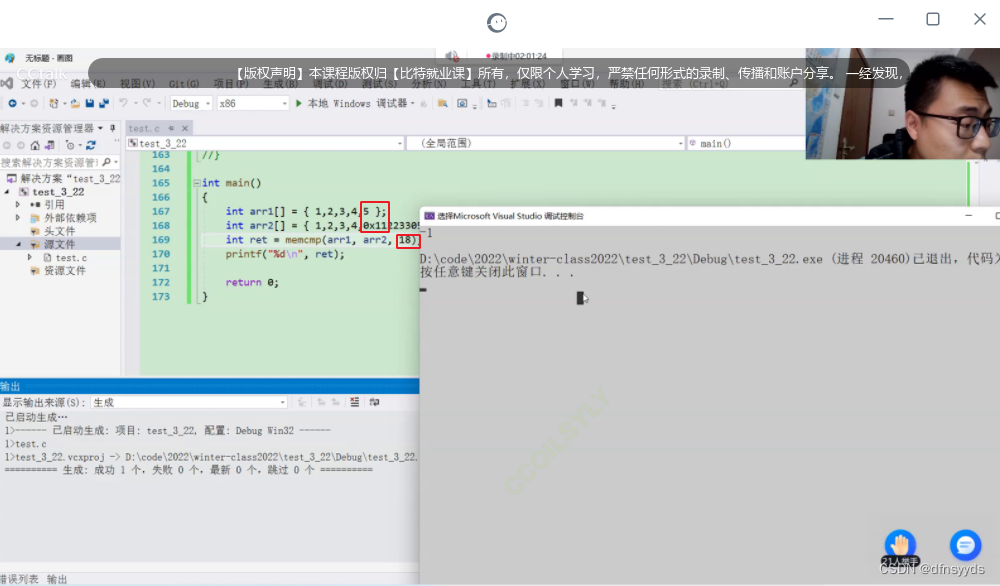Open the main() member dropdown
This screenshot has height=586, width=1000.
tap(746, 143)
